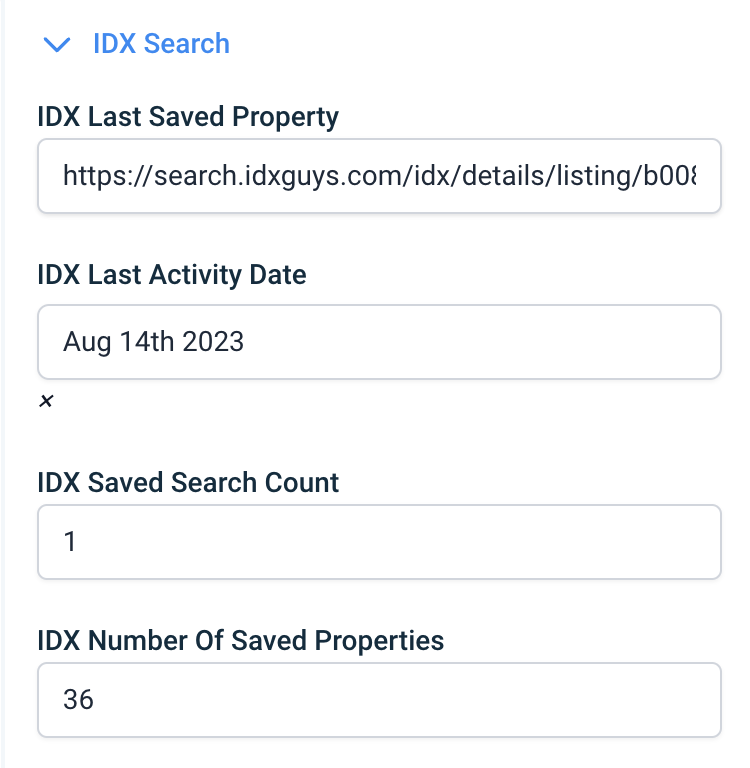Clear the IDX Last Activity Date value
Image resolution: width=750 pixels, height=768 pixels.
[45, 402]
